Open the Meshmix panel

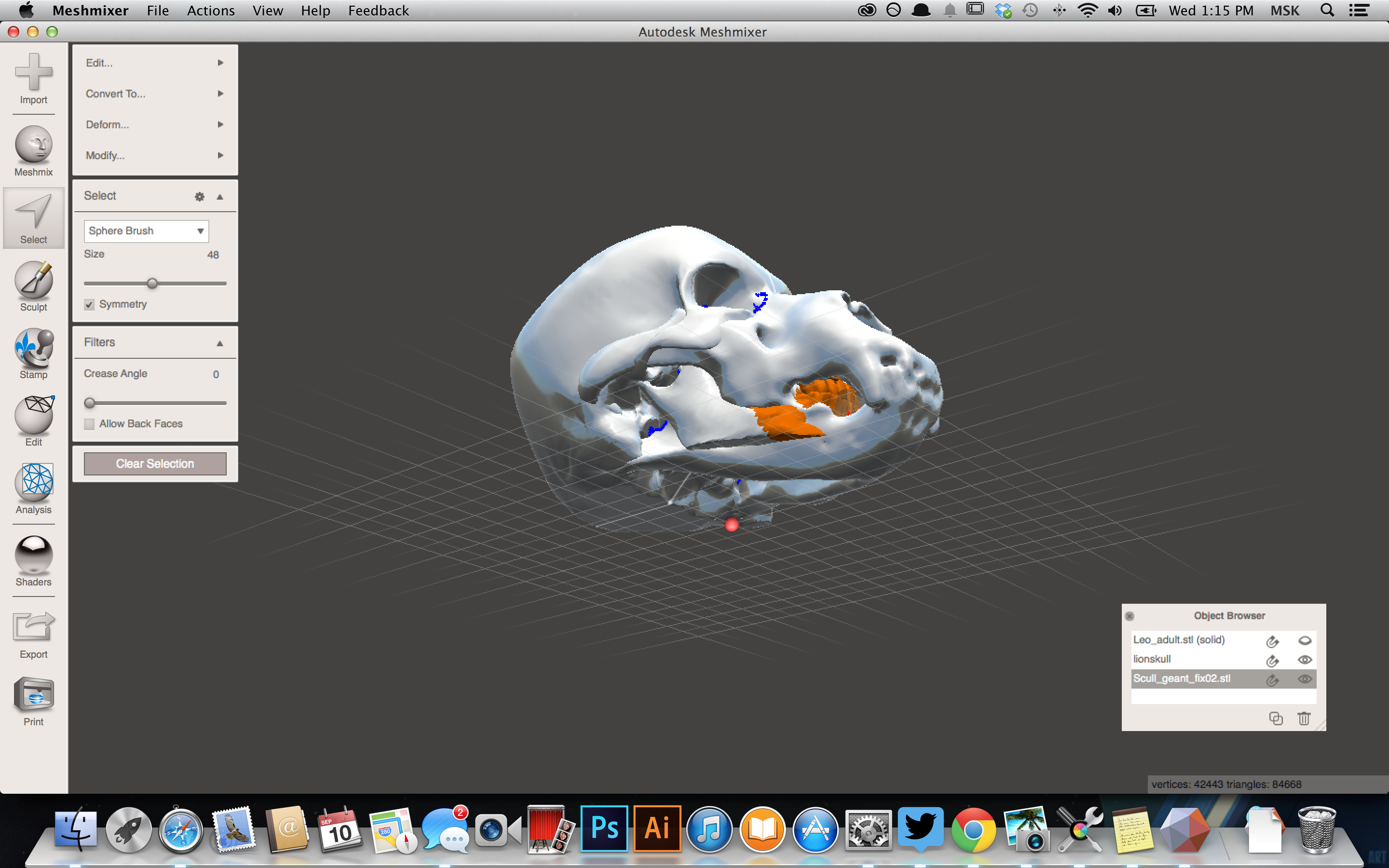pyautogui.click(x=33, y=150)
